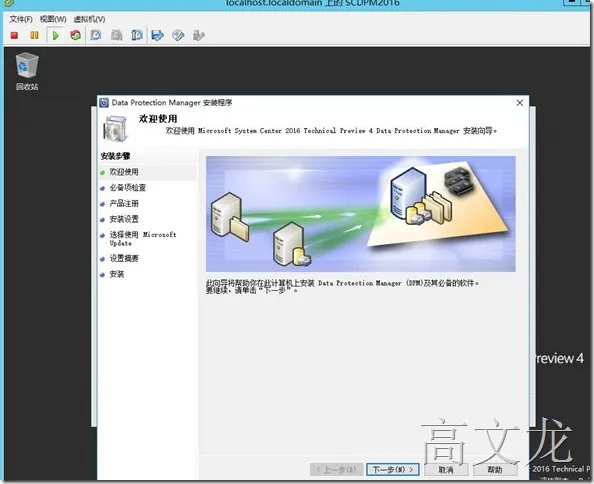Select the 产品注册 setup step
This screenshot has height=484, width=594.
[x=124, y=203]
